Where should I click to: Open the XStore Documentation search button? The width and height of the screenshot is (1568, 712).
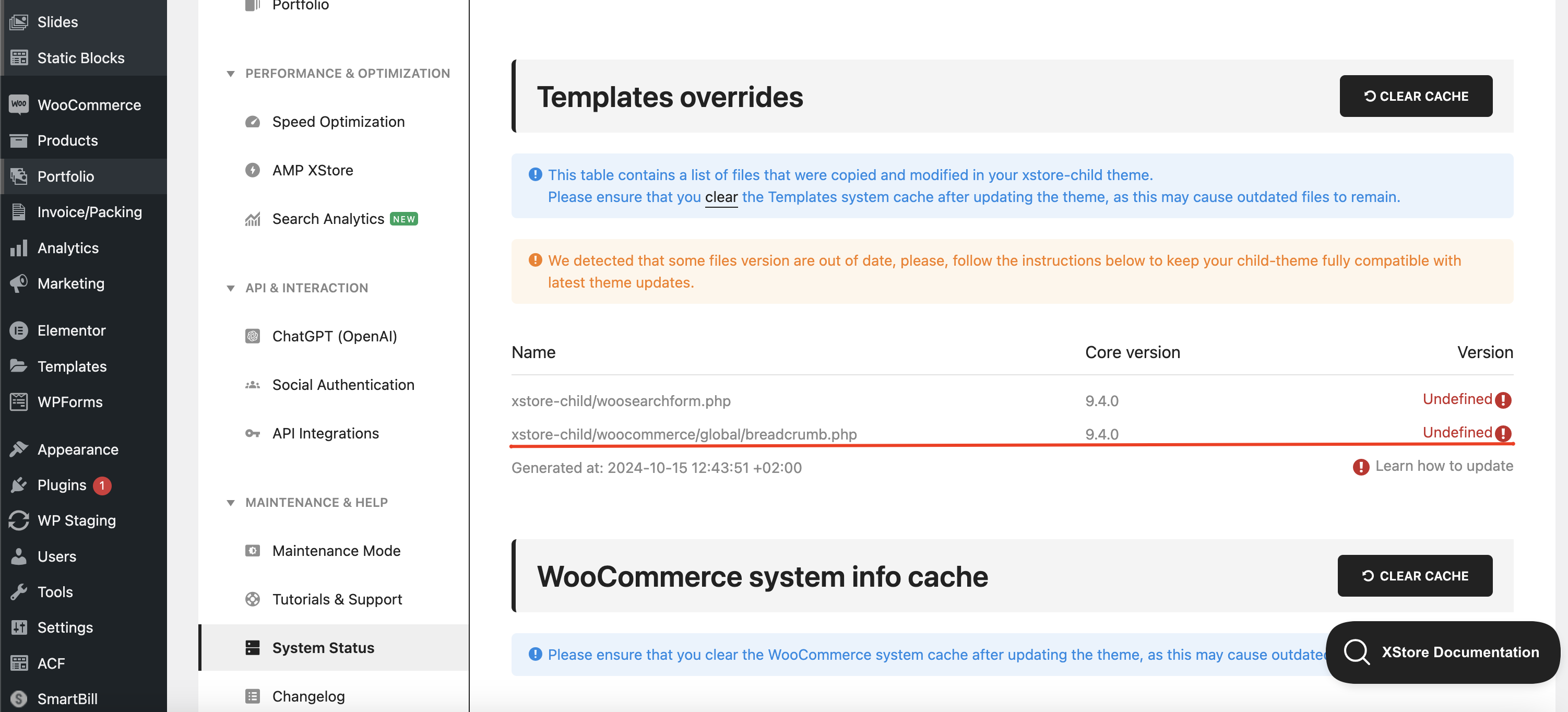pyautogui.click(x=1443, y=652)
